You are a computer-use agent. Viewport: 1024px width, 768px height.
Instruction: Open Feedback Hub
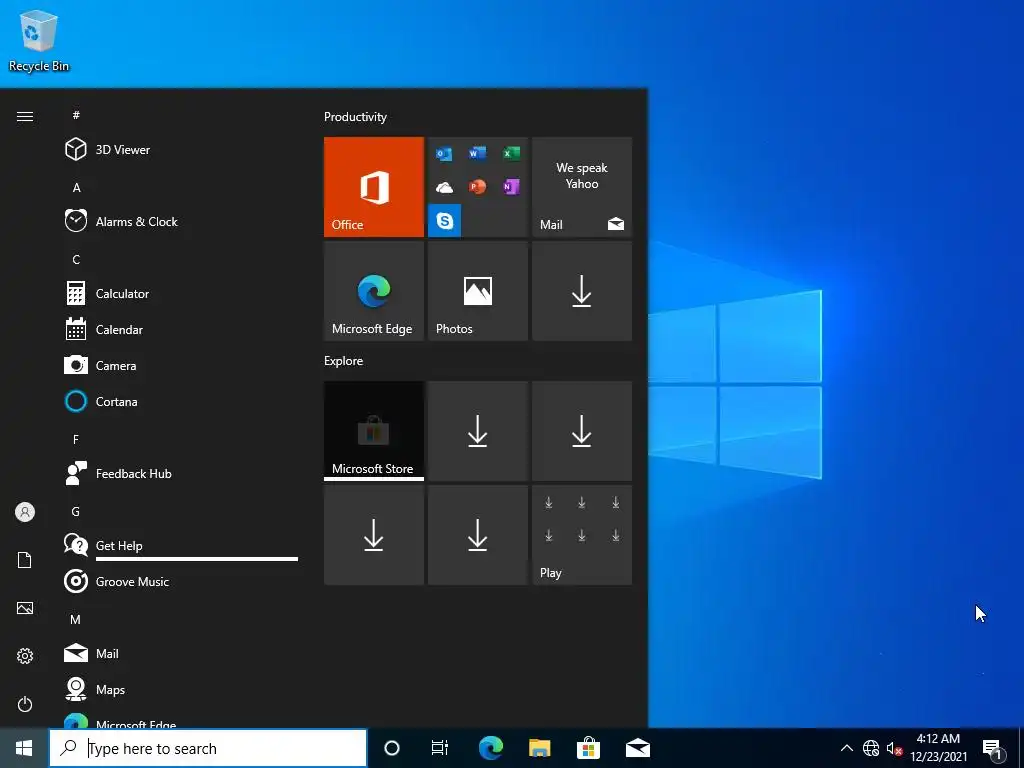pyautogui.click(x=181, y=473)
